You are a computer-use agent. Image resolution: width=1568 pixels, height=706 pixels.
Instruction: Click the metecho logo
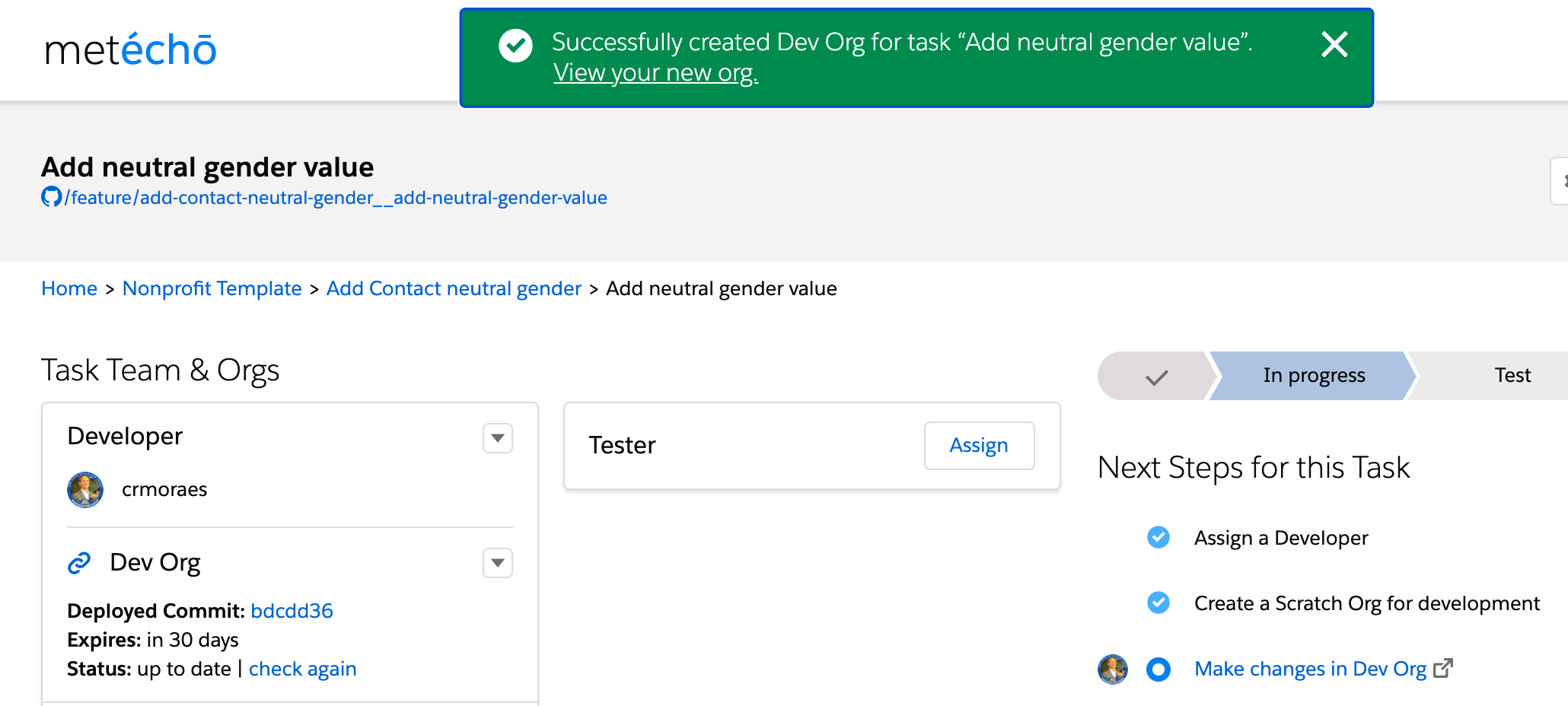point(130,49)
